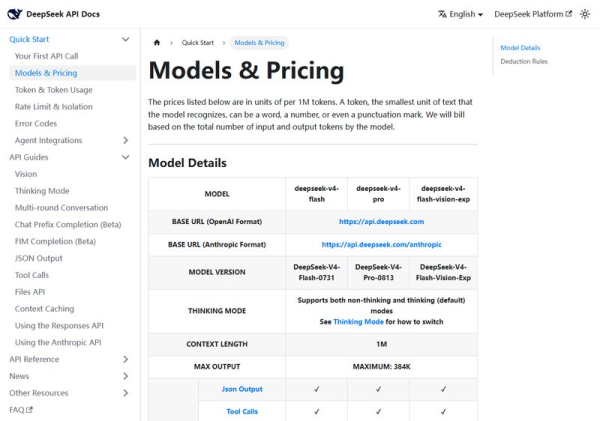Open the Context Caching guide
This screenshot has width=600, height=421.
44,309
